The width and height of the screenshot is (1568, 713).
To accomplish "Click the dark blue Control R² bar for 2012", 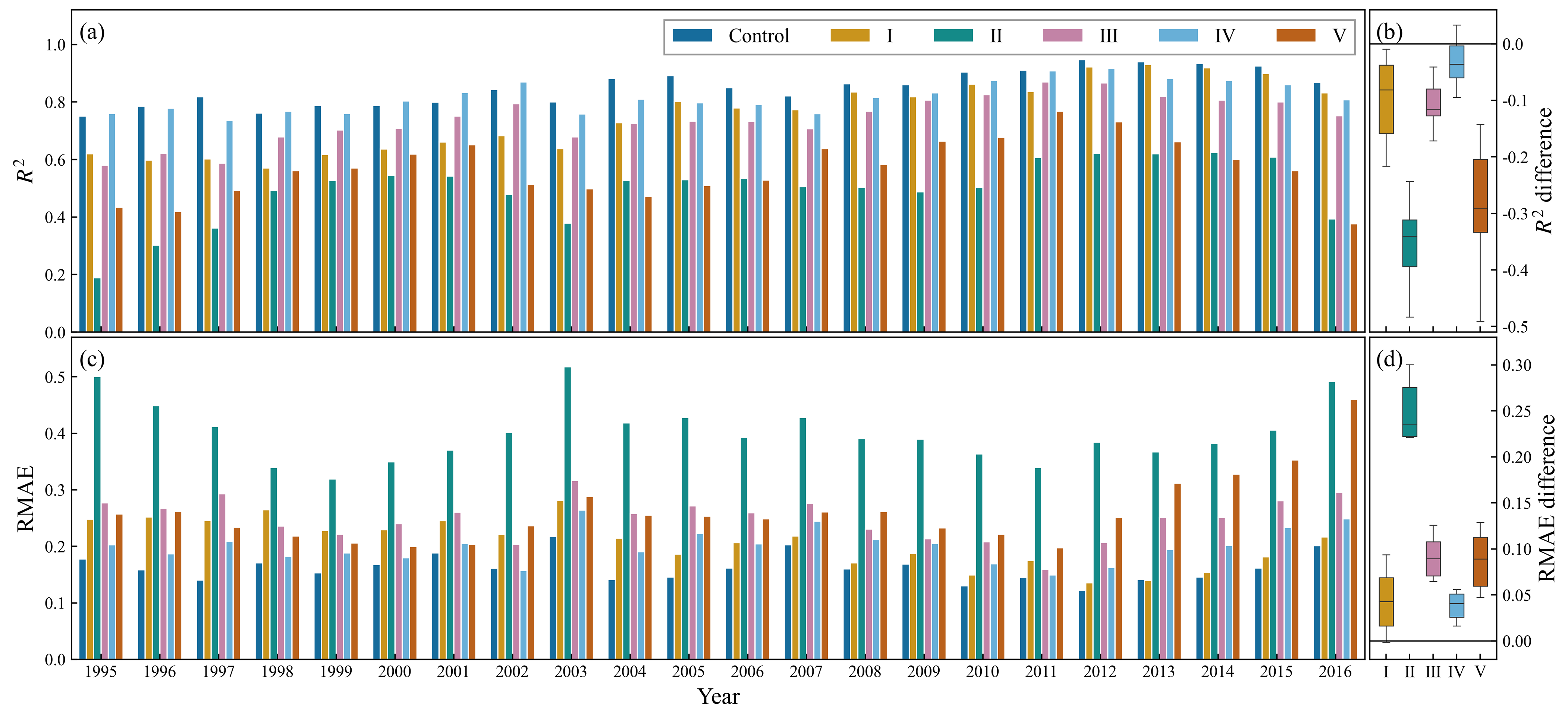I will [1082, 196].
